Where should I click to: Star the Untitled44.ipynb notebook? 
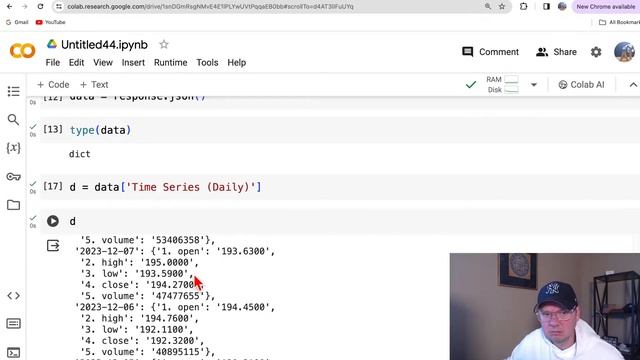pyautogui.click(x=164, y=44)
